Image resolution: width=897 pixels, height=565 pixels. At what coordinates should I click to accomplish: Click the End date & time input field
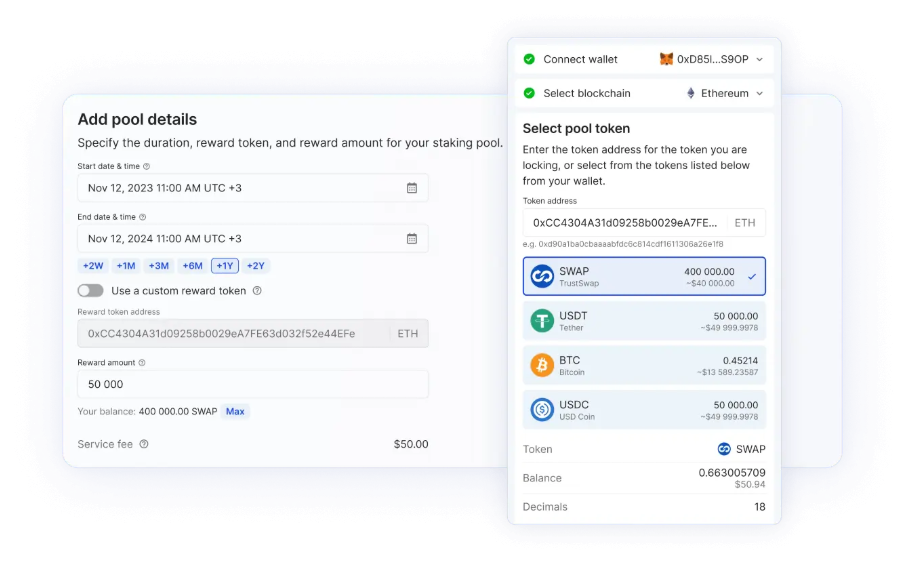tap(253, 239)
